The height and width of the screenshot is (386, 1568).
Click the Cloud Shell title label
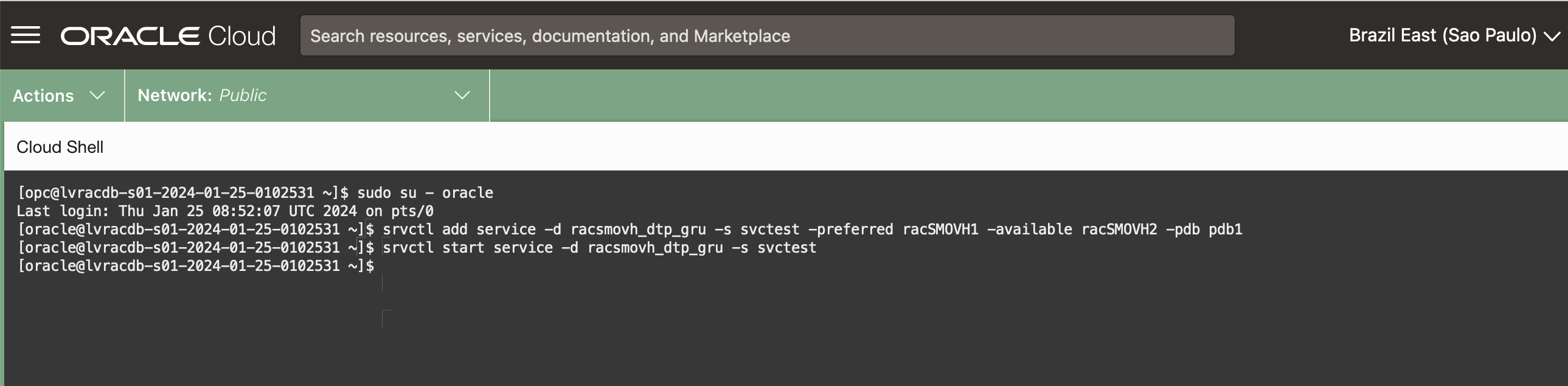tap(60, 147)
